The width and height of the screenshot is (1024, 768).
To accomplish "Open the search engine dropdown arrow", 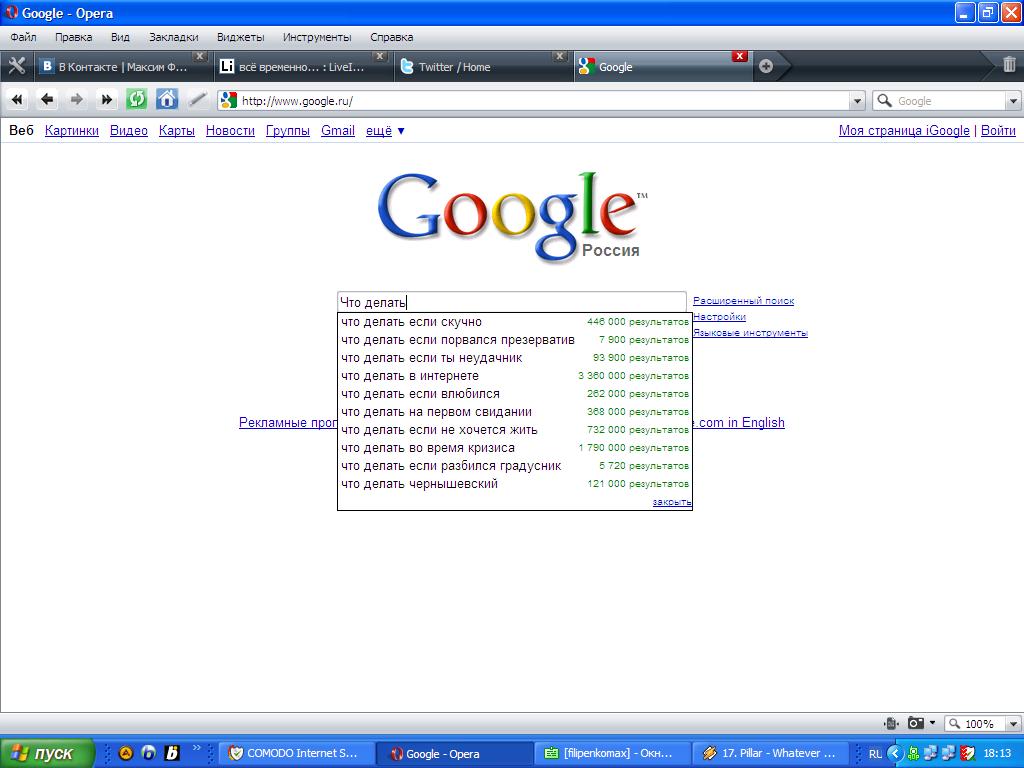I will (1013, 101).
